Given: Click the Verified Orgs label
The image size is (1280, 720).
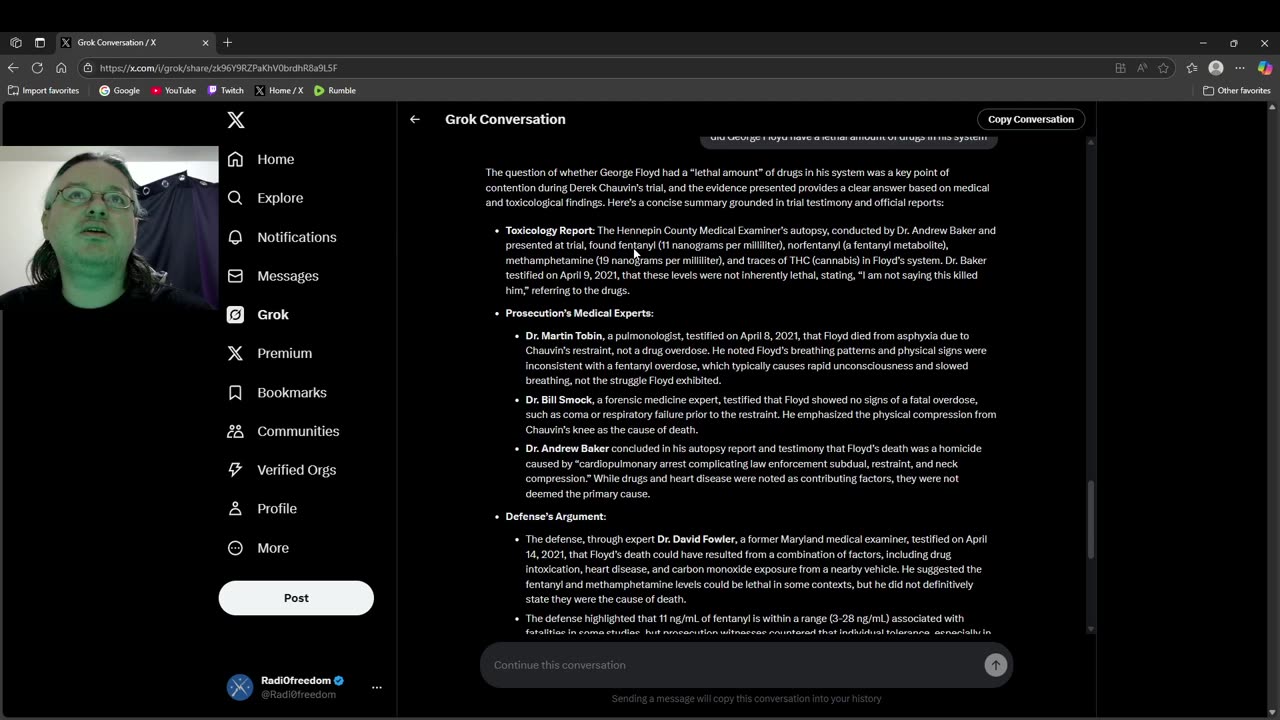Looking at the screenshot, I should (x=297, y=470).
